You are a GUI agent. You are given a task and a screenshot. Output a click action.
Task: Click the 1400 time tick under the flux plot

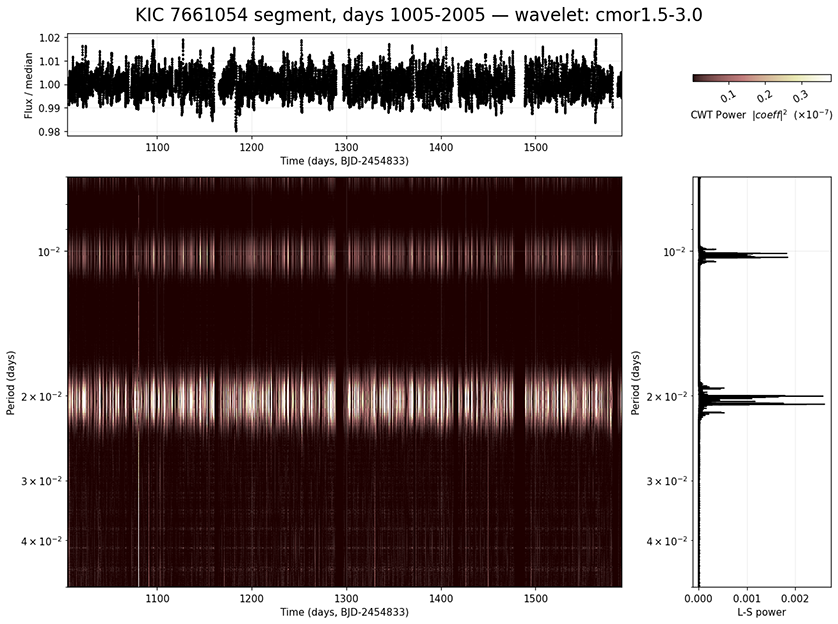point(441,147)
